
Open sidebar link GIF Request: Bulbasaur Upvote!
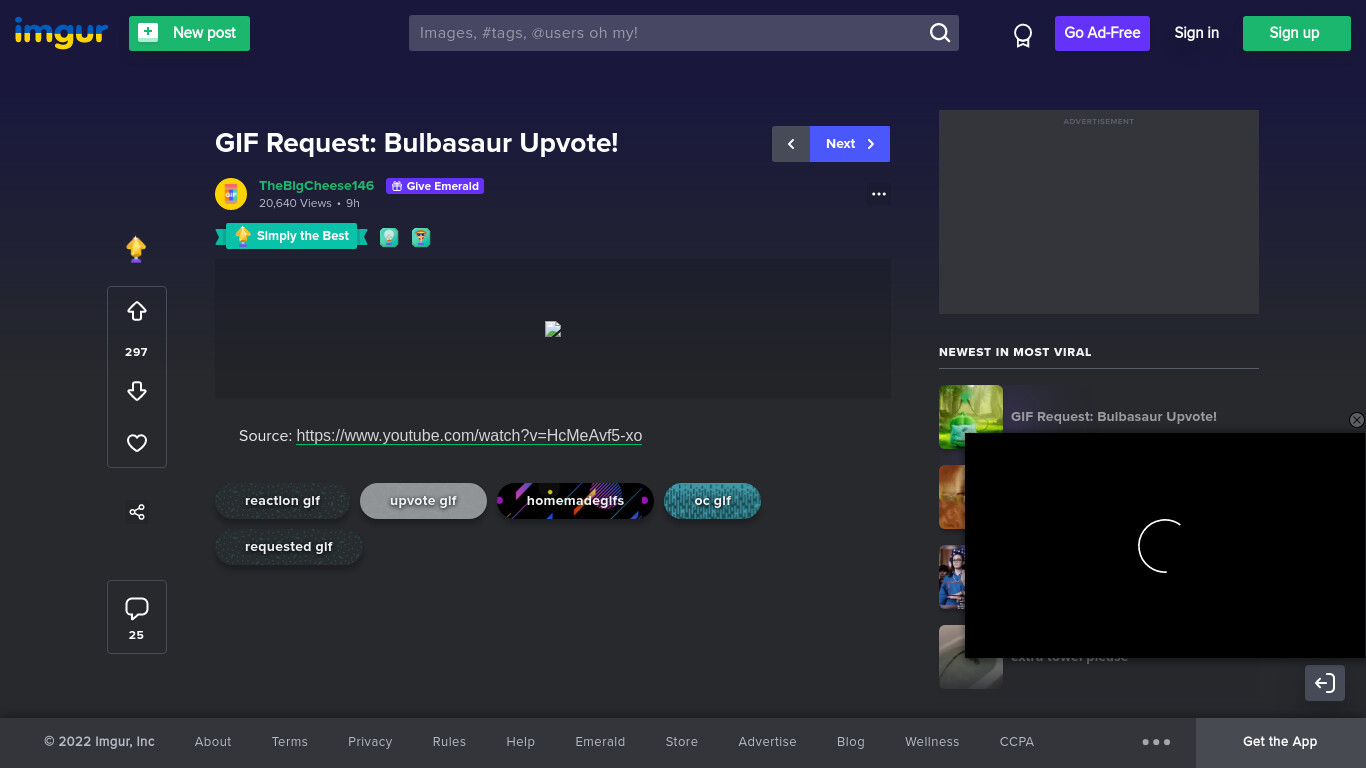tap(1114, 417)
